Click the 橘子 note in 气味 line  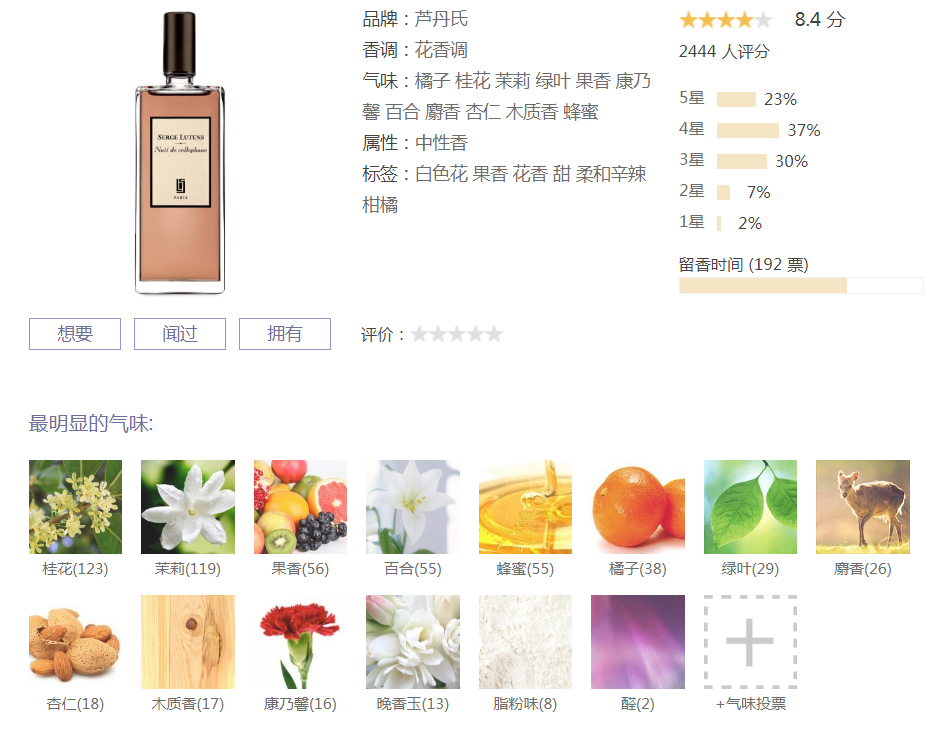(x=432, y=81)
